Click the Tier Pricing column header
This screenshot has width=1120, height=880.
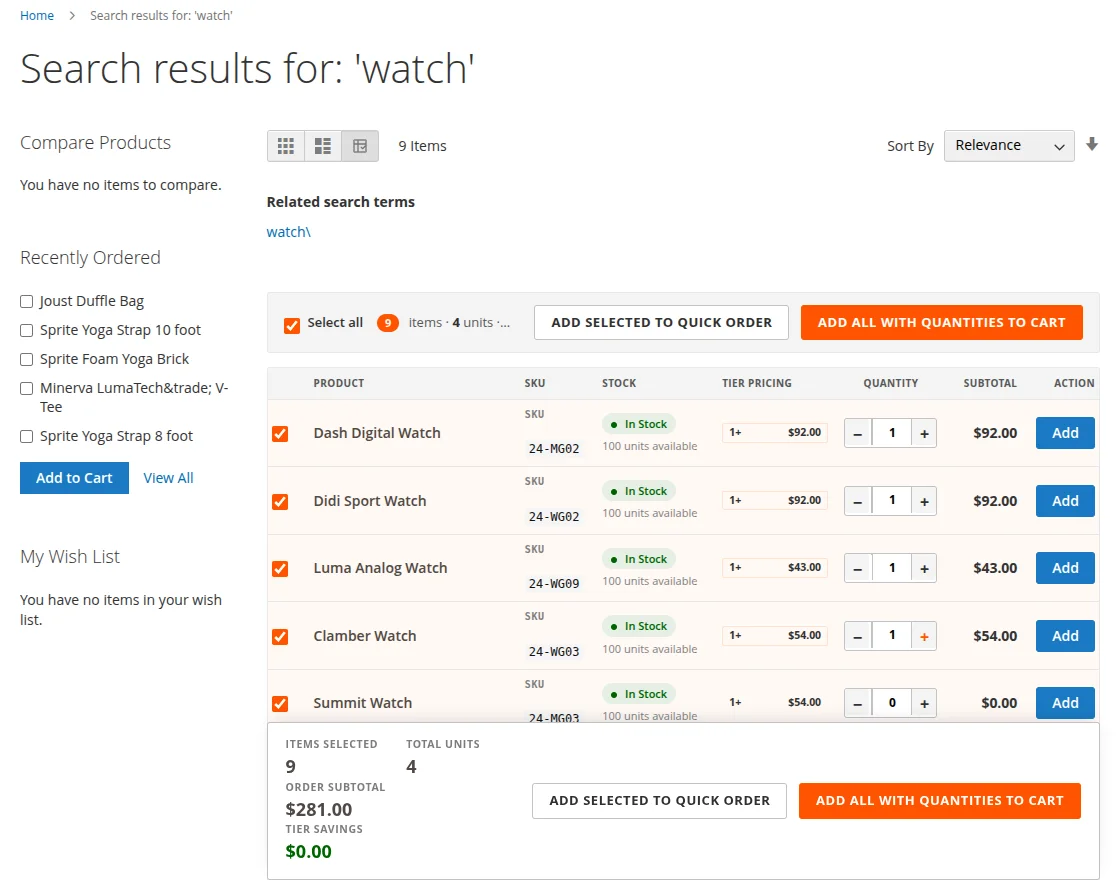pos(756,383)
